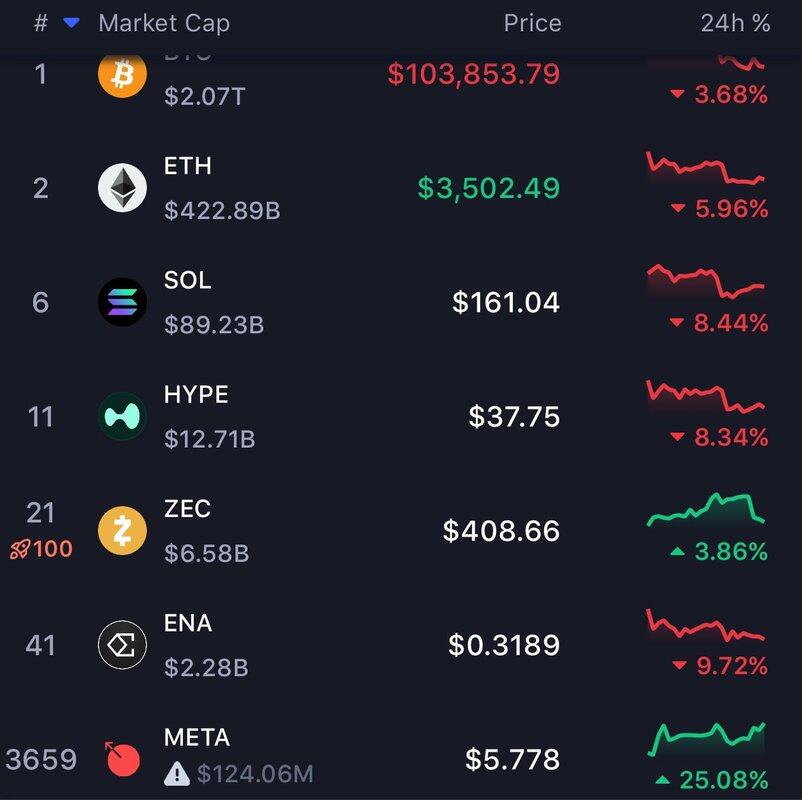
Task: Click the Ethereum diamond logo
Action: coord(123,188)
